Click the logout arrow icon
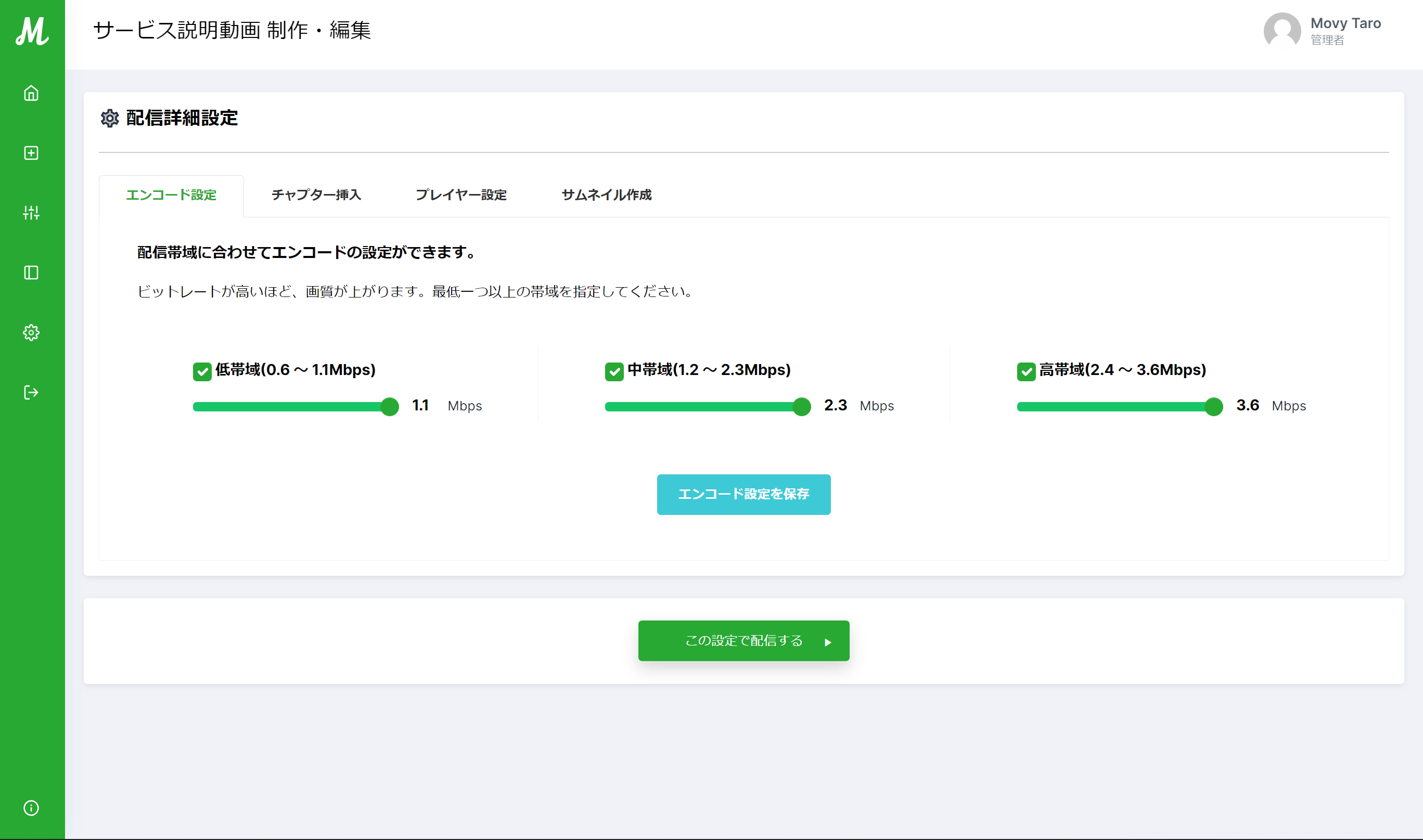This screenshot has height=840, width=1423. tap(31, 392)
